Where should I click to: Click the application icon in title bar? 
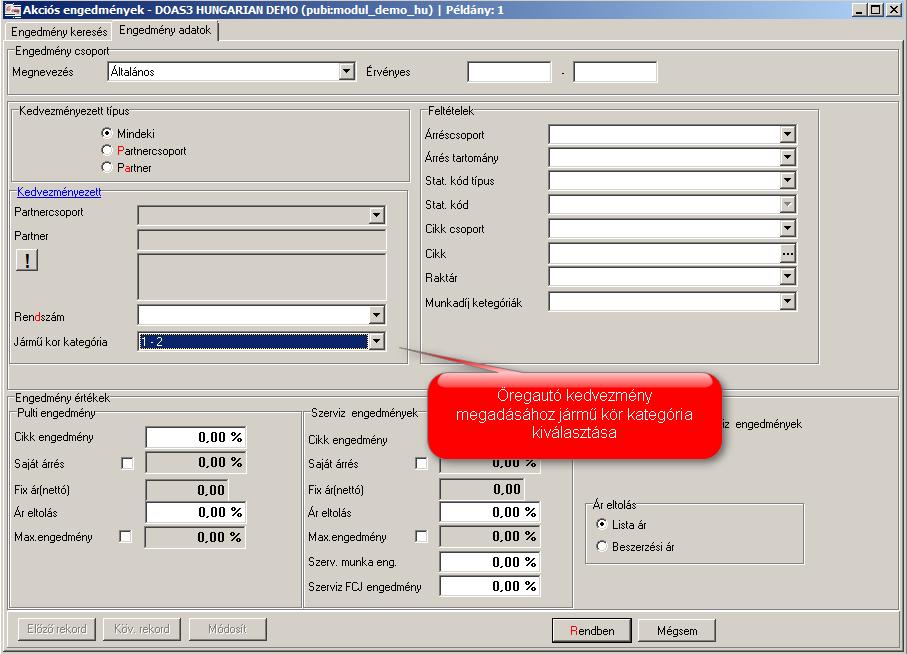tap(12, 10)
